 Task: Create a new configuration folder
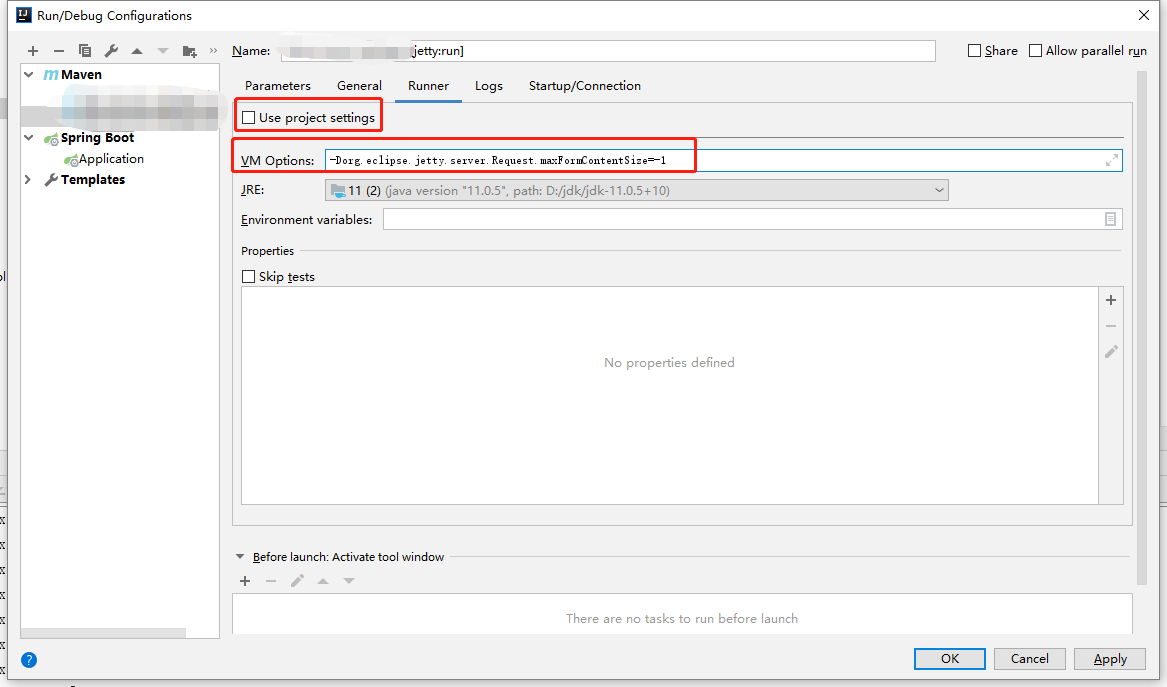point(190,50)
